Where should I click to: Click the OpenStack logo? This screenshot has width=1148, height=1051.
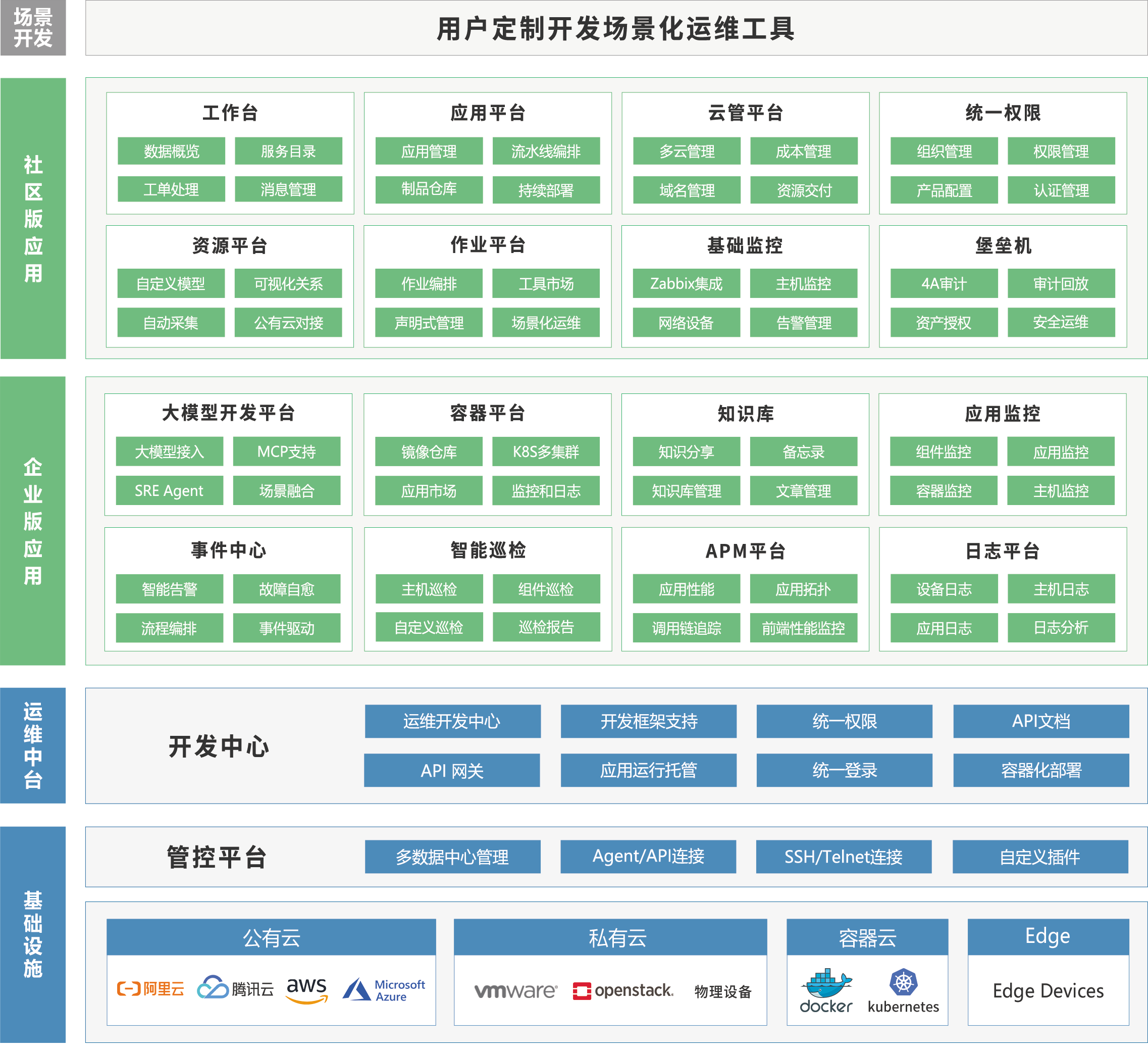[x=623, y=991]
